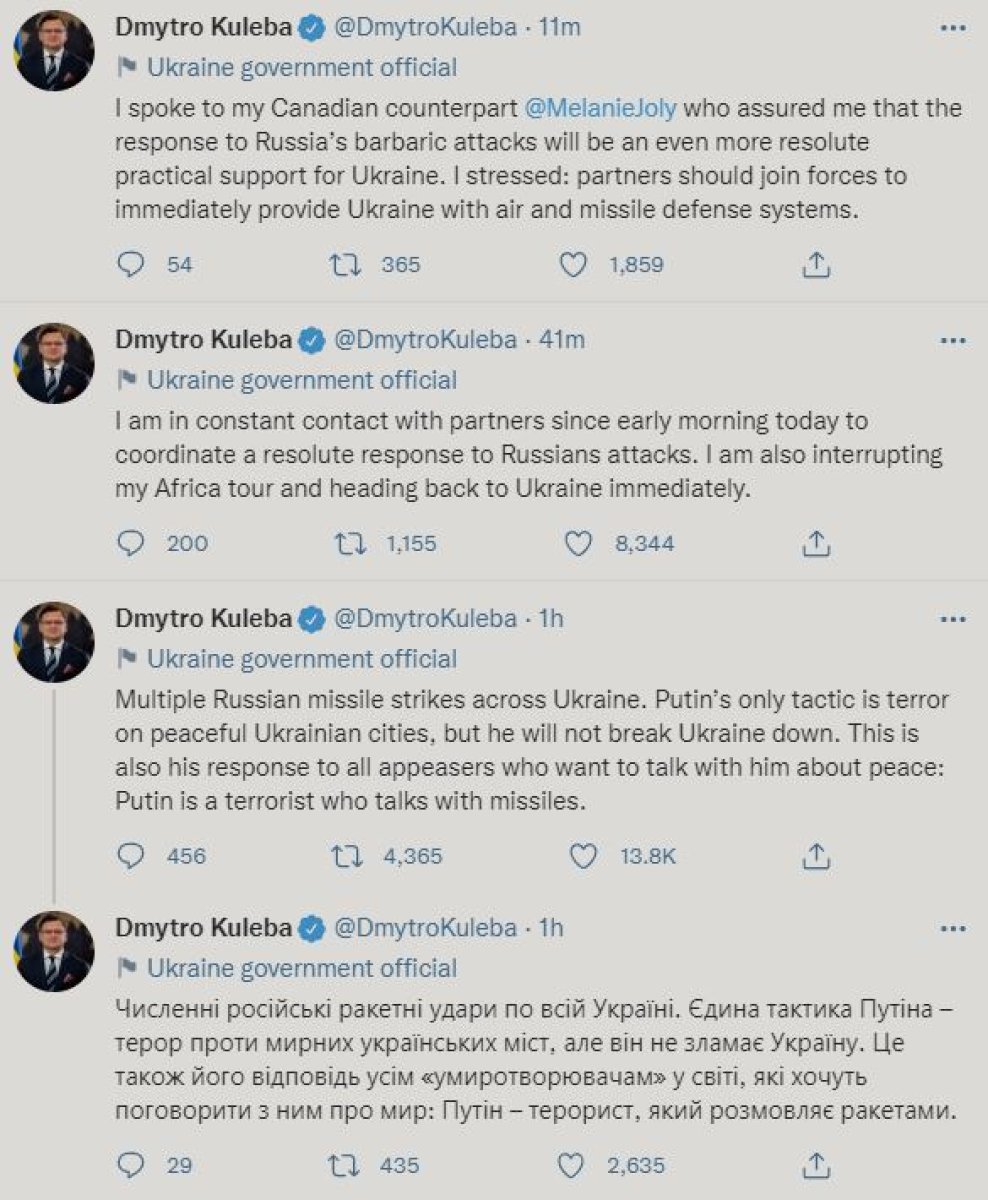
Task: Open more options on the 11m tweet
Action: point(952,29)
